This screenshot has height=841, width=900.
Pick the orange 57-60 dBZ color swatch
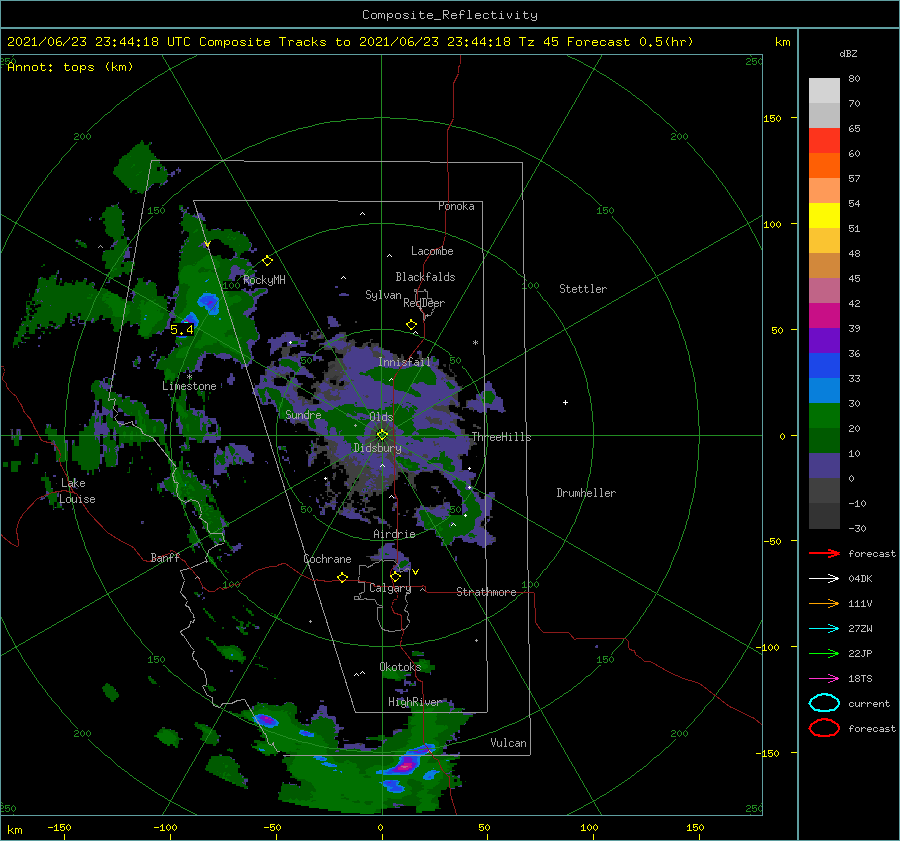coord(824,165)
